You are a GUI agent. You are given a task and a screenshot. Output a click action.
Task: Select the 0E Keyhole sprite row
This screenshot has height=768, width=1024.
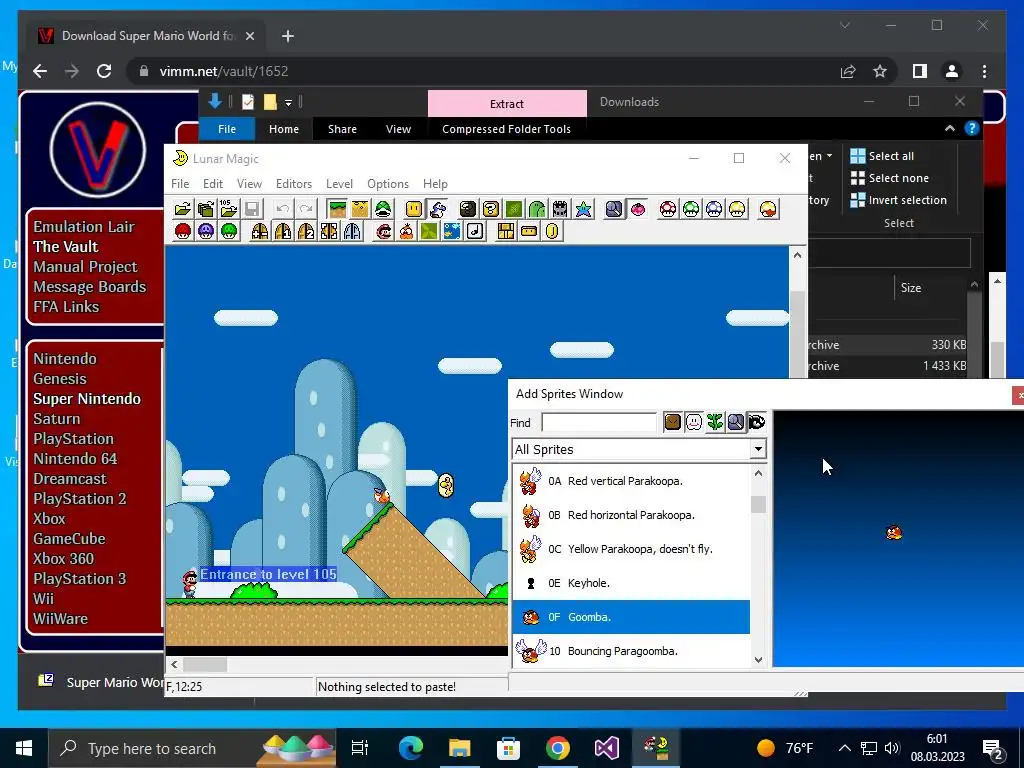631,583
